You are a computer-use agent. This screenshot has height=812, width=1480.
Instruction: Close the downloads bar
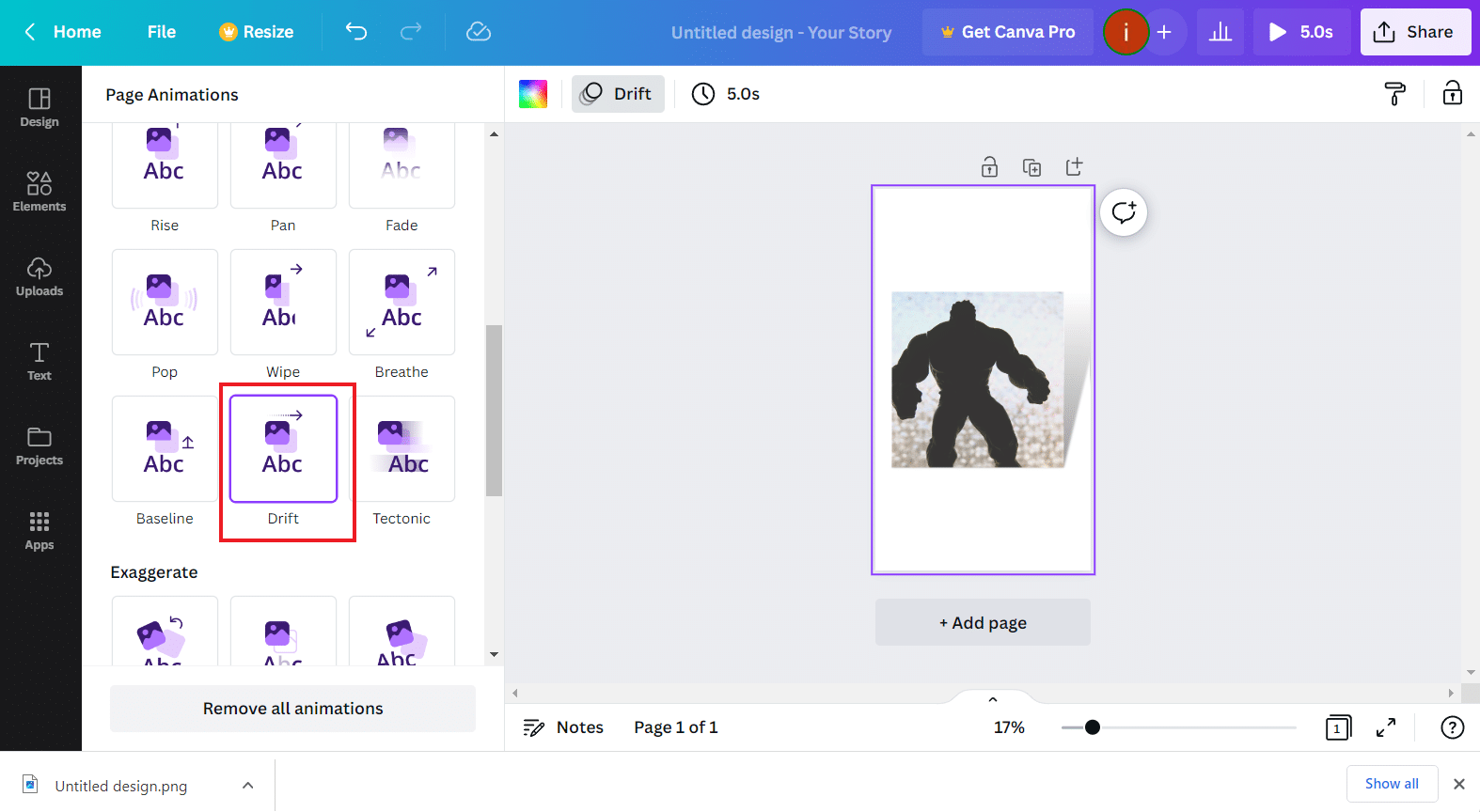(x=1459, y=784)
